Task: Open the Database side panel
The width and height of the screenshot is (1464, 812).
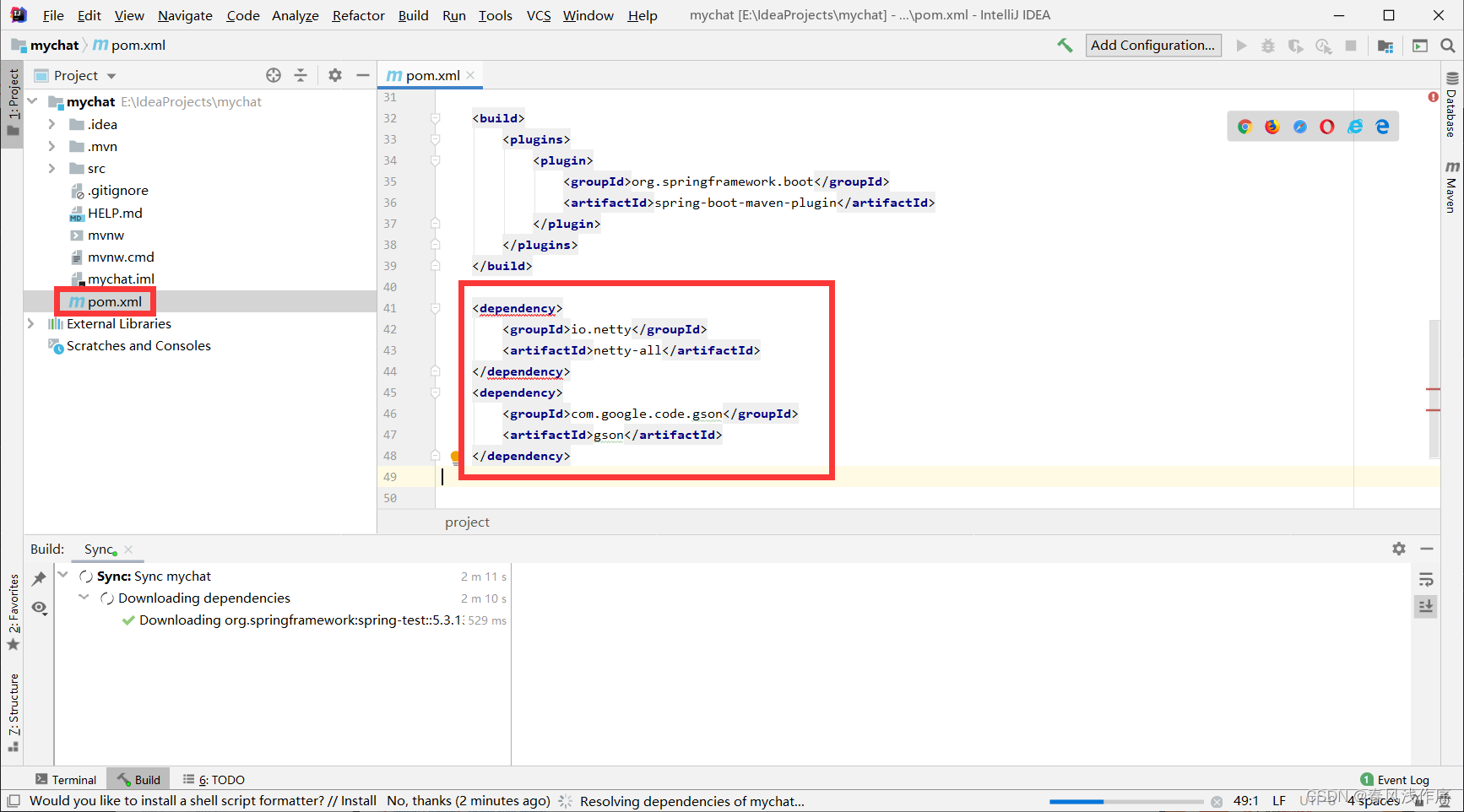Action: [1452, 105]
